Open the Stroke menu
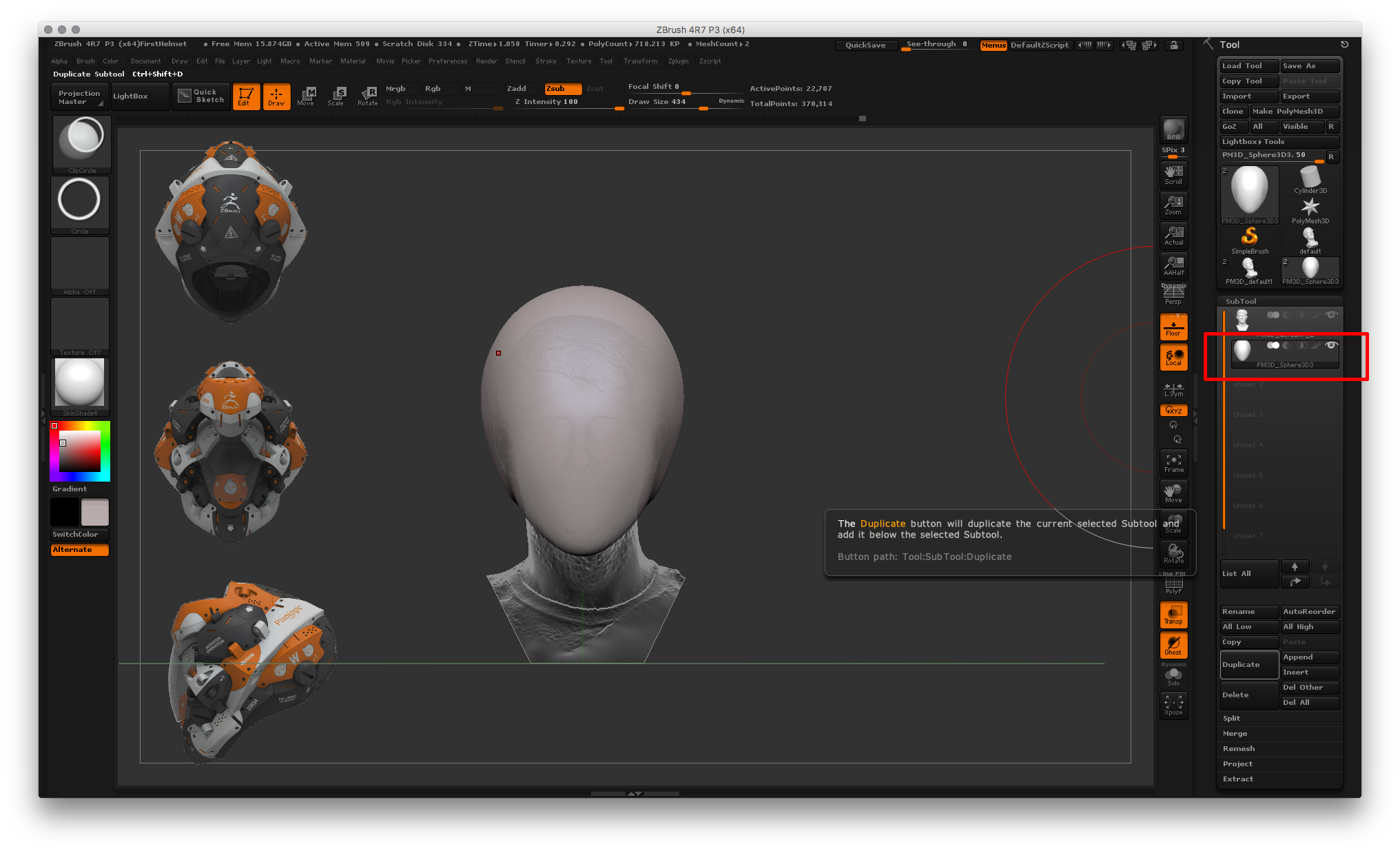Screen dimensions: 1400x853 click(546, 61)
